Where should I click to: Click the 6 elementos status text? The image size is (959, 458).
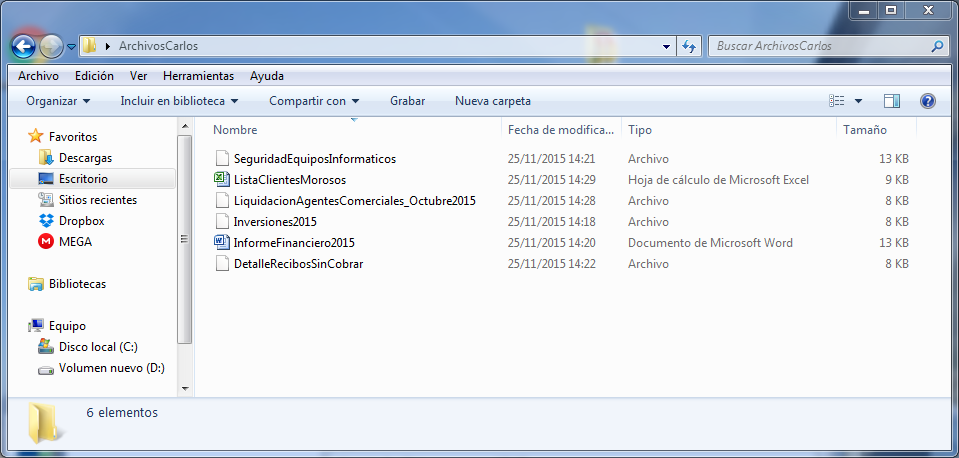(122, 413)
